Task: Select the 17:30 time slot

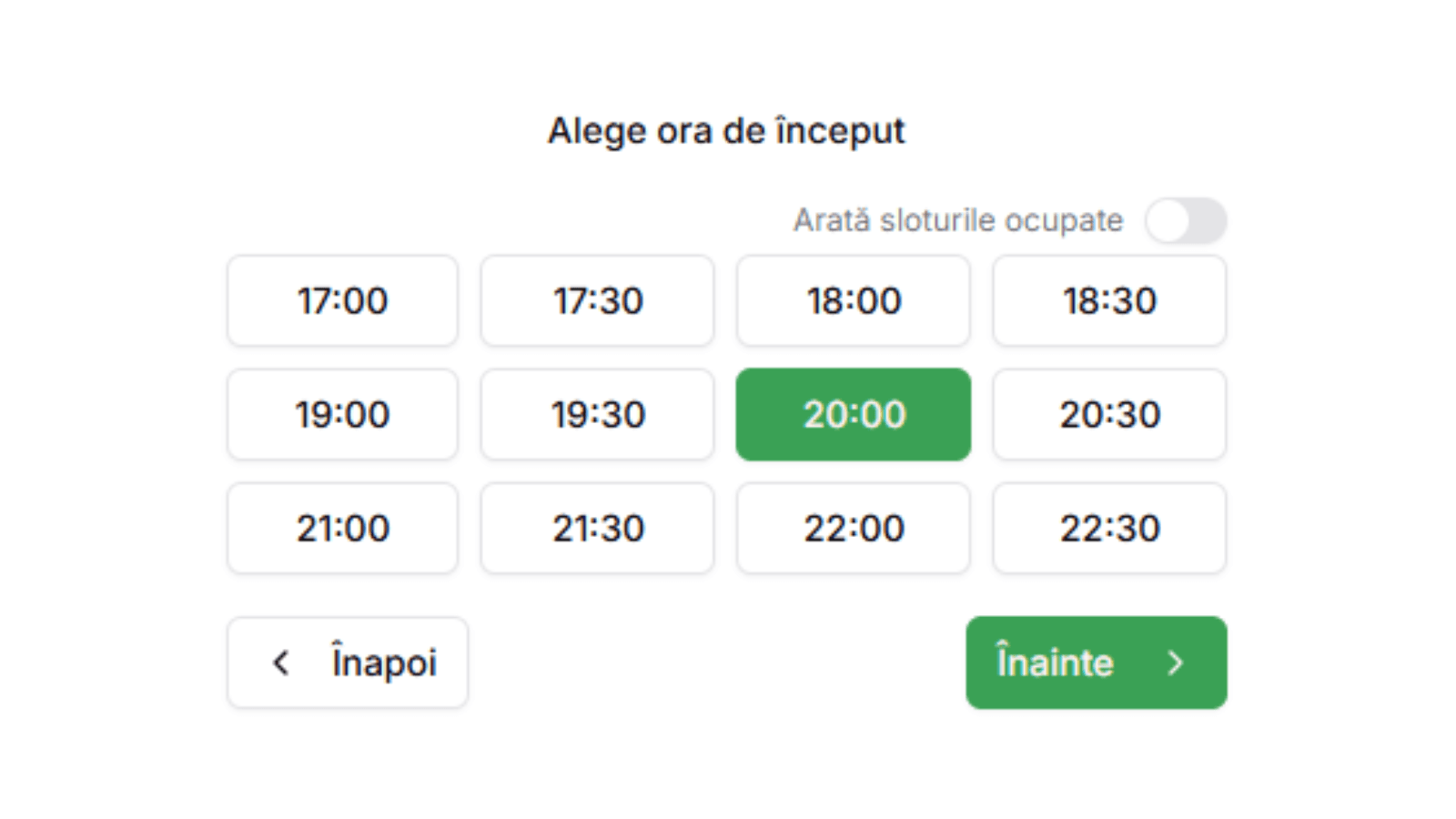Action: pyautogui.click(x=597, y=301)
